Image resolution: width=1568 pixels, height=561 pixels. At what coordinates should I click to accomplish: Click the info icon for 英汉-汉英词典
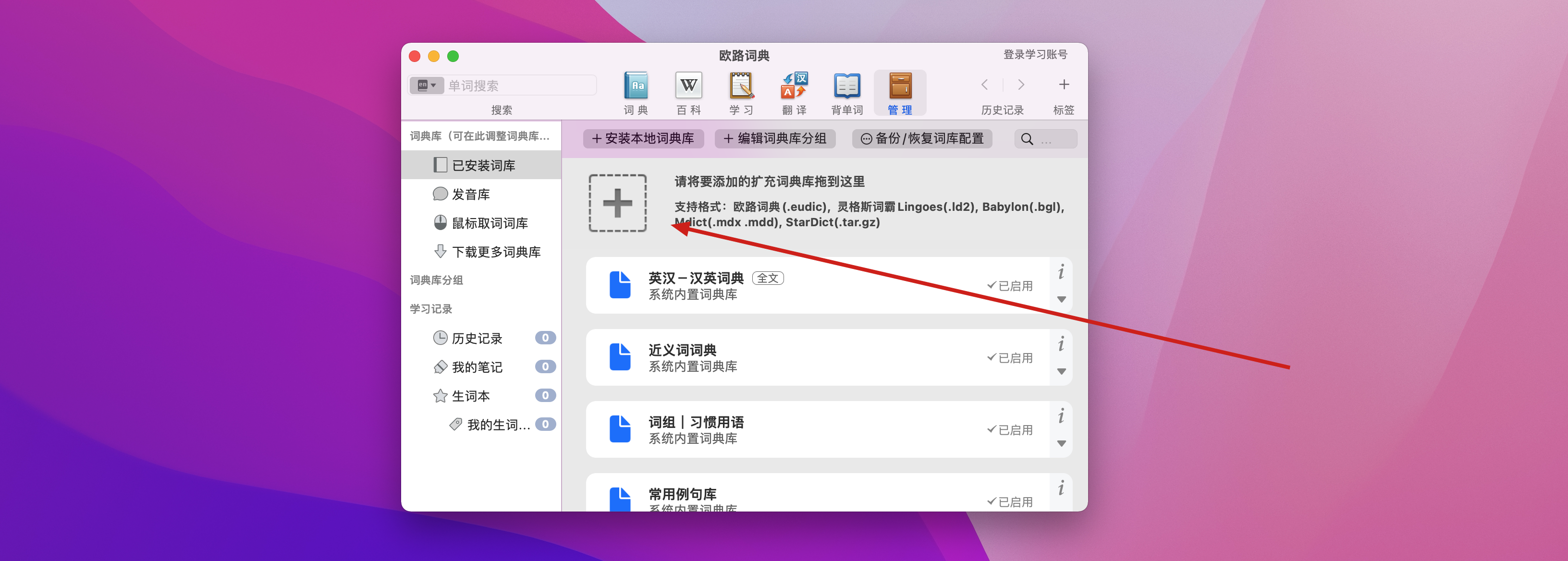(1061, 272)
